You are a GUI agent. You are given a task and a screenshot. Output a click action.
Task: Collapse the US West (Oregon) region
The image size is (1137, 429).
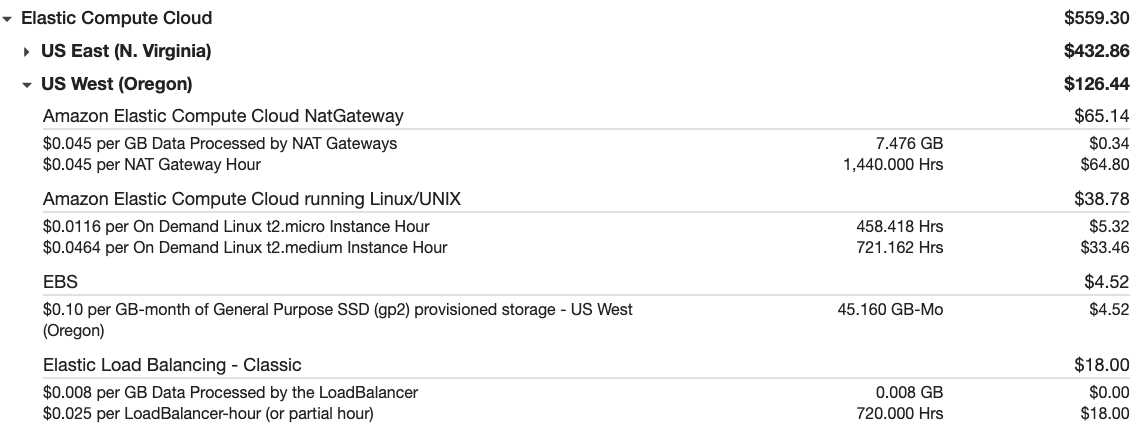click(x=27, y=85)
